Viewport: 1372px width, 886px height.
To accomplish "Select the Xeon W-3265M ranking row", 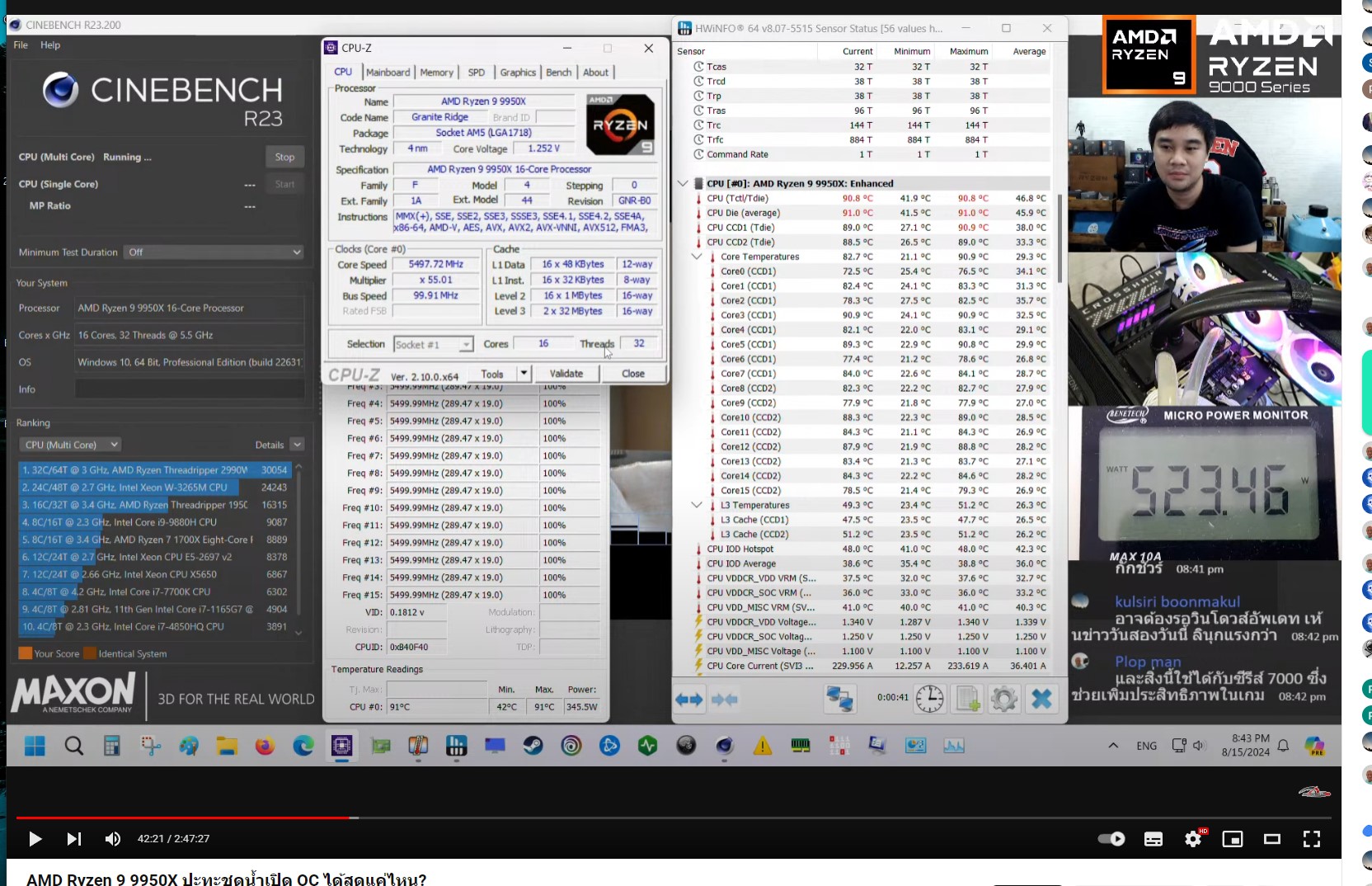I will [154, 488].
